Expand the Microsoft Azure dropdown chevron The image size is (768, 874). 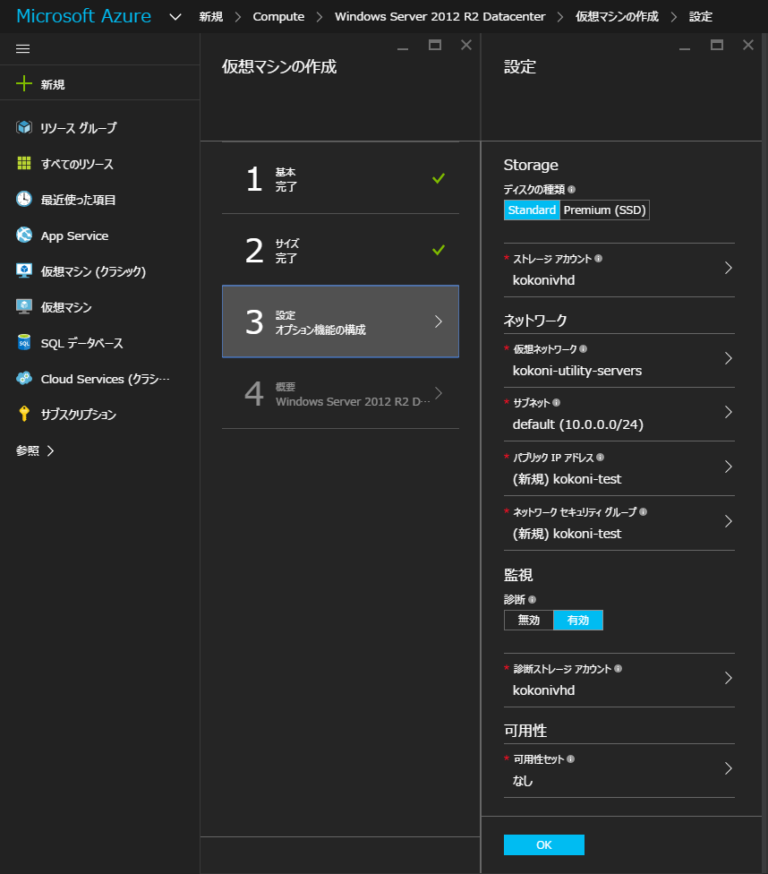[175, 17]
